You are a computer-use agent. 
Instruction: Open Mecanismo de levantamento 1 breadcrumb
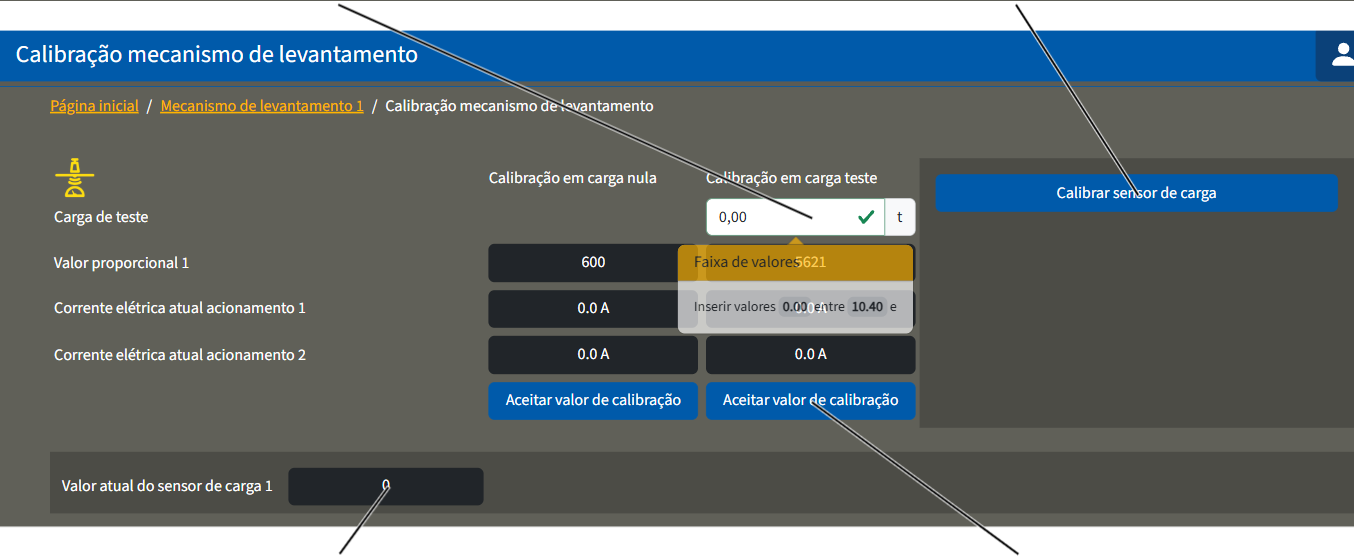click(x=262, y=105)
